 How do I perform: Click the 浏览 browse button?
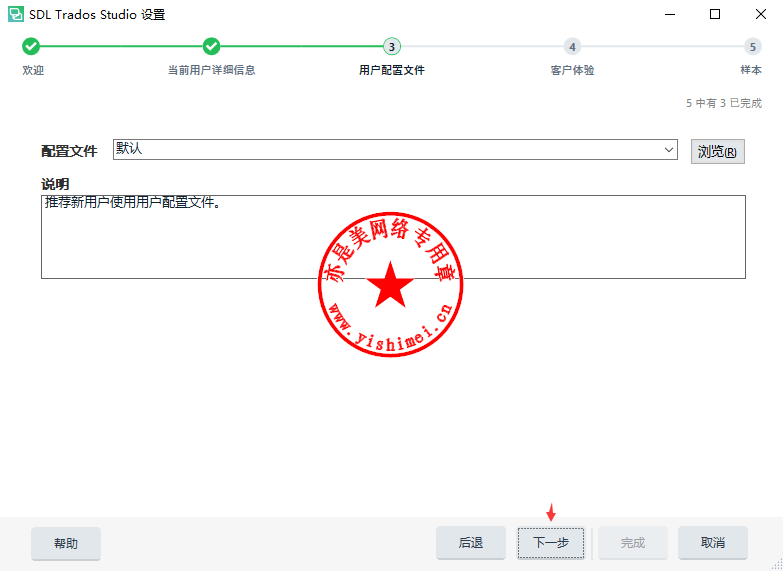(x=718, y=151)
